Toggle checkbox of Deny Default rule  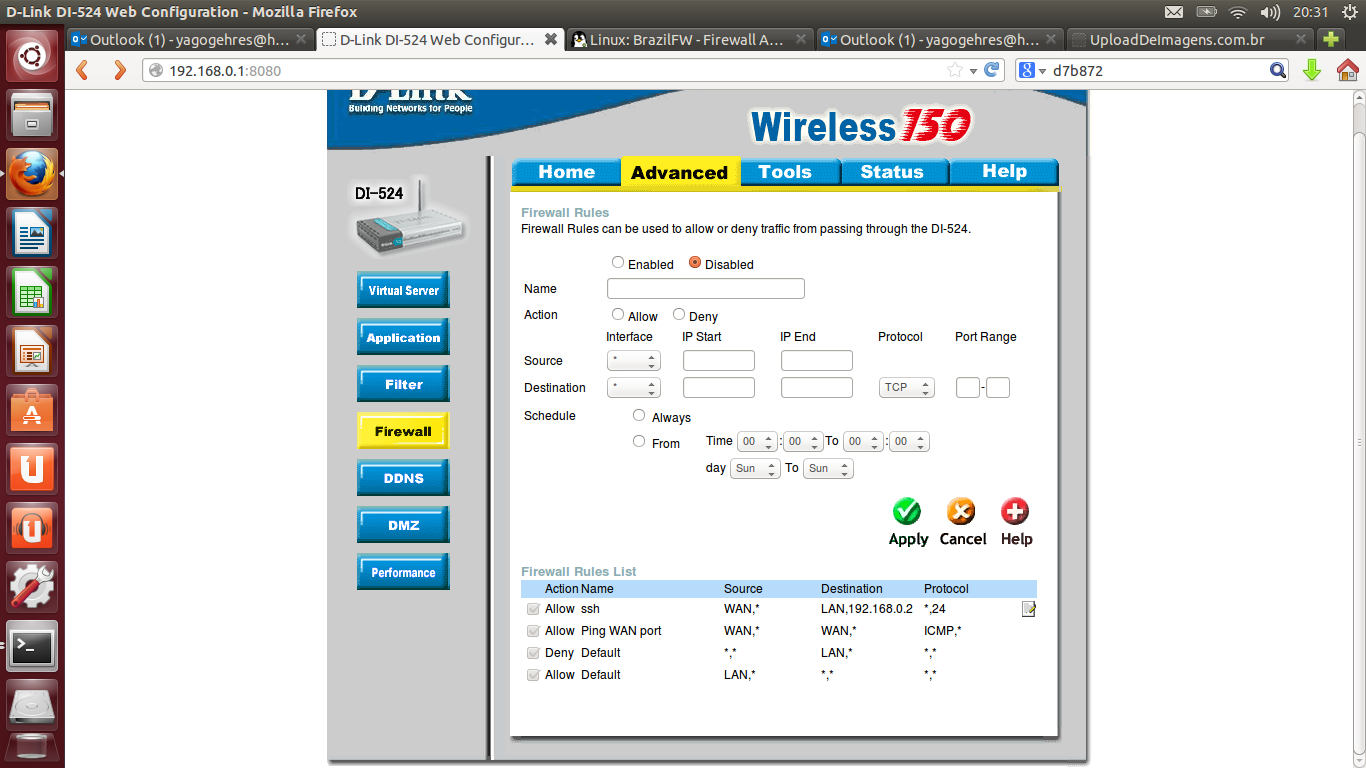[x=533, y=653]
